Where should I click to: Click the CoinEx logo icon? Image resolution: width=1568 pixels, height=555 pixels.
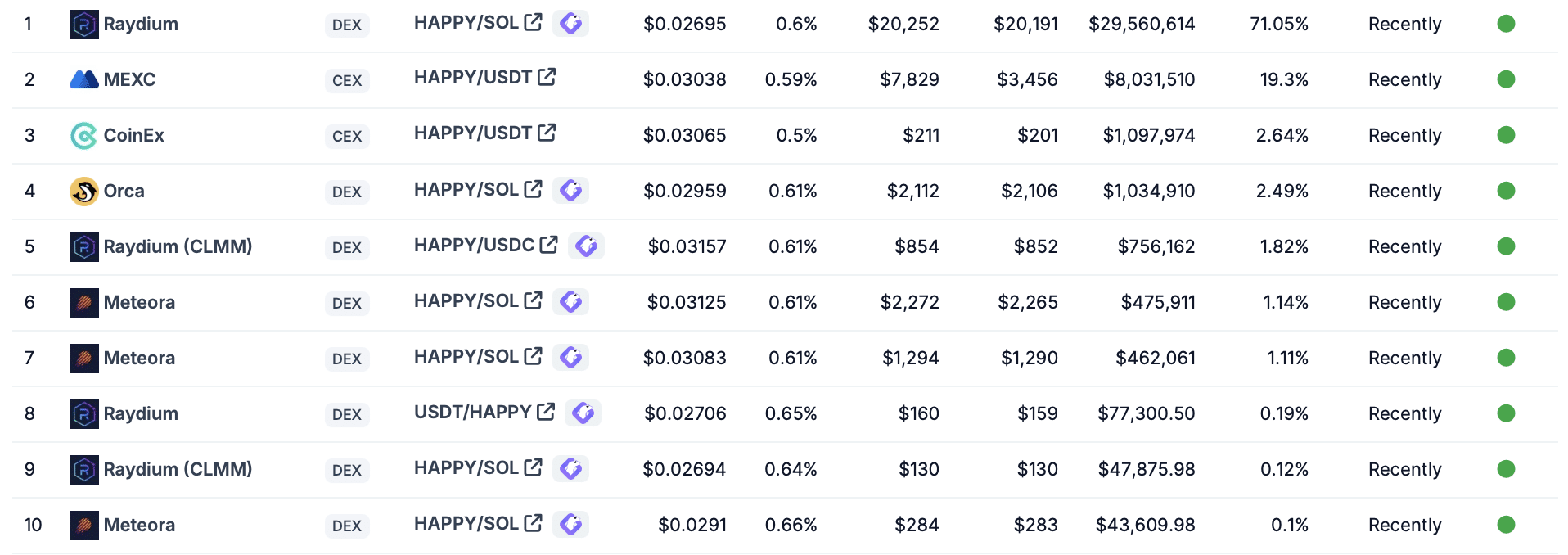84,136
